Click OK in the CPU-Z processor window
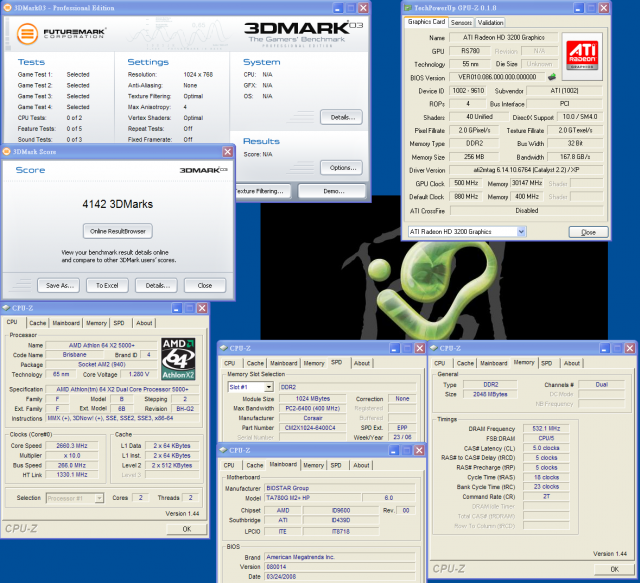Viewport: 640px width, 583px height. [187, 529]
